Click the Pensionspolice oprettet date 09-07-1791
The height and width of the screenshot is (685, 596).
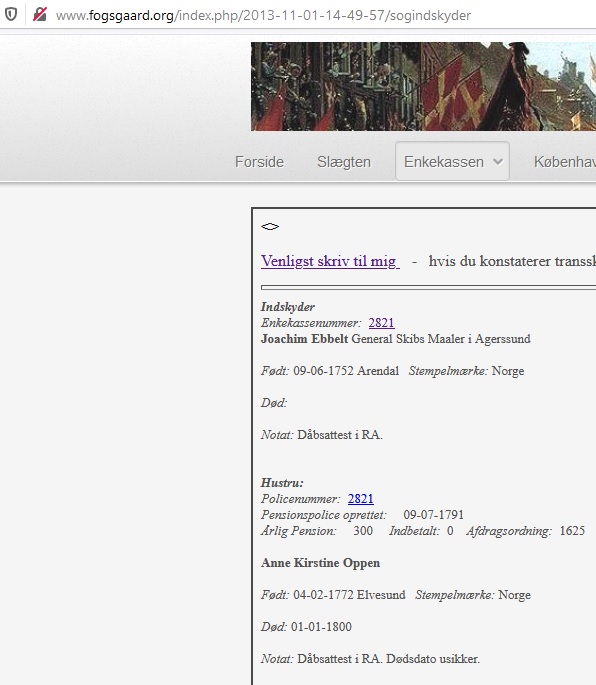point(433,515)
